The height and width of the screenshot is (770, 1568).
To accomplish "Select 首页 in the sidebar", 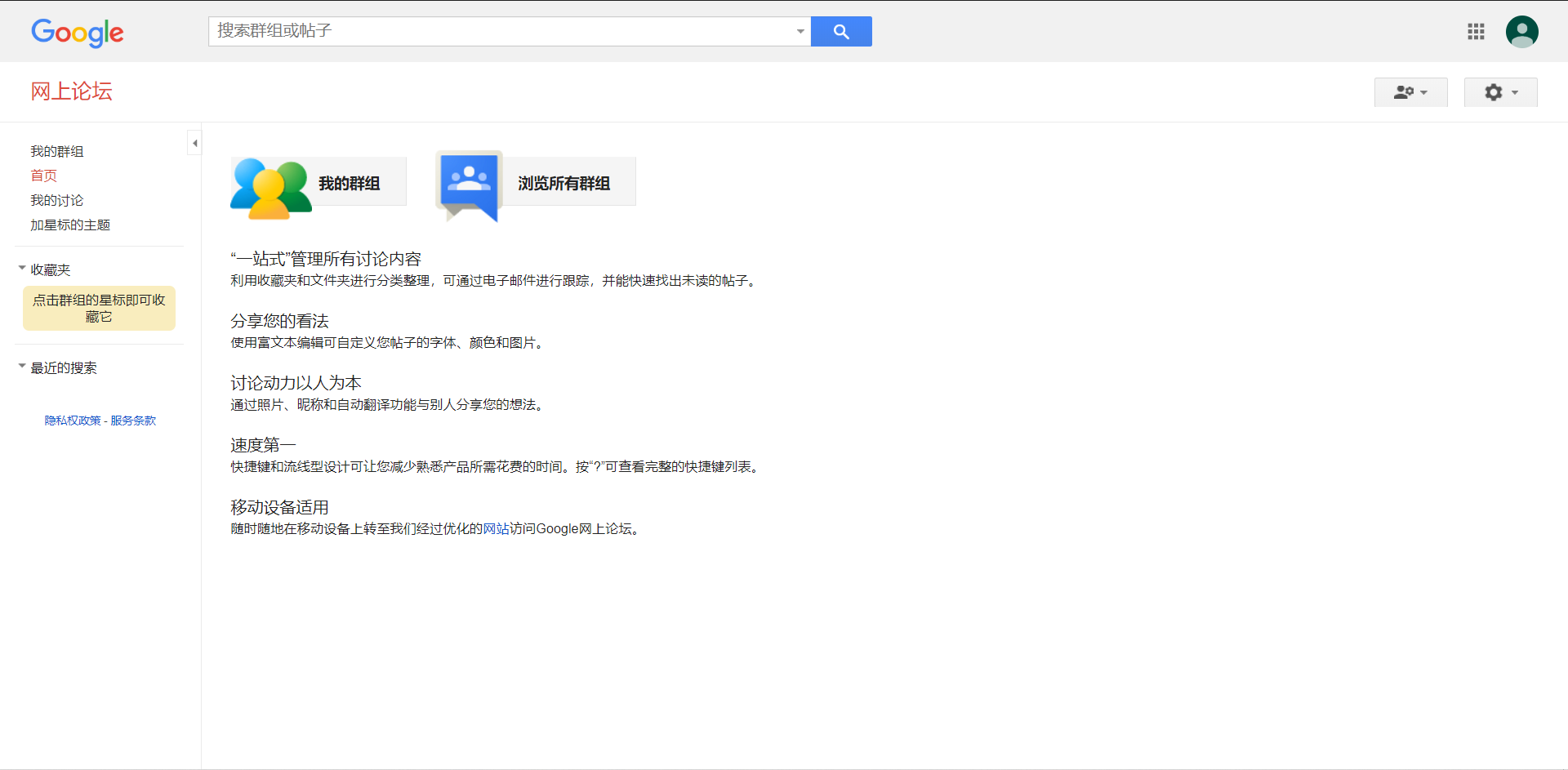I will coord(44,176).
